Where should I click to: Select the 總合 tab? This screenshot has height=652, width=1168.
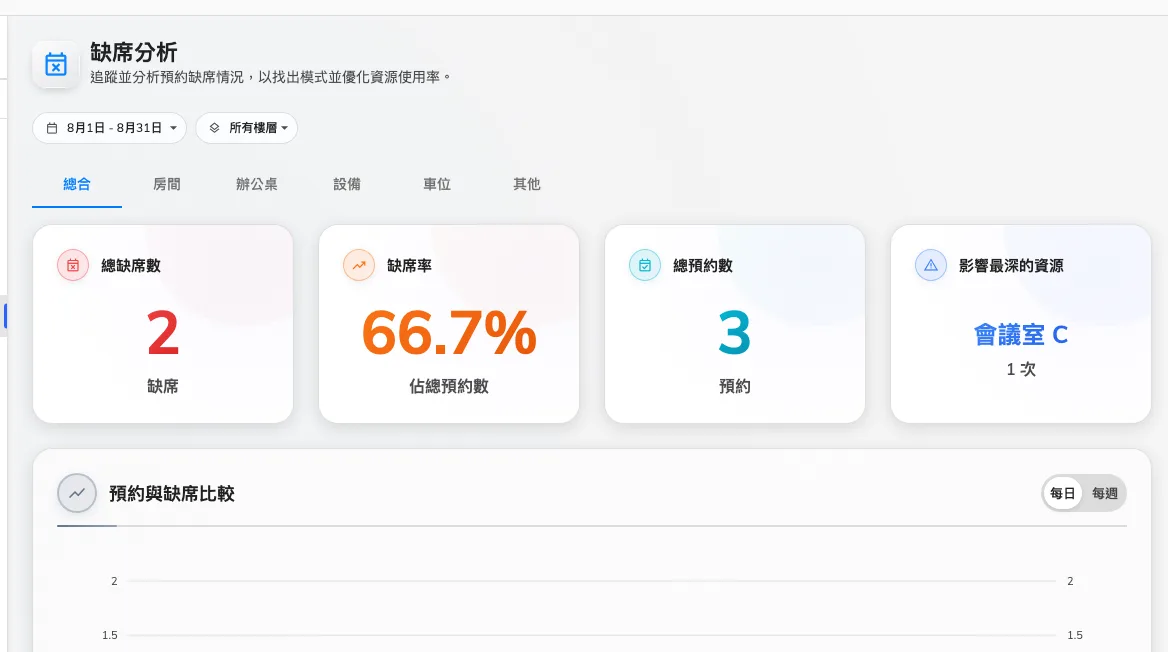tap(77, 184)
